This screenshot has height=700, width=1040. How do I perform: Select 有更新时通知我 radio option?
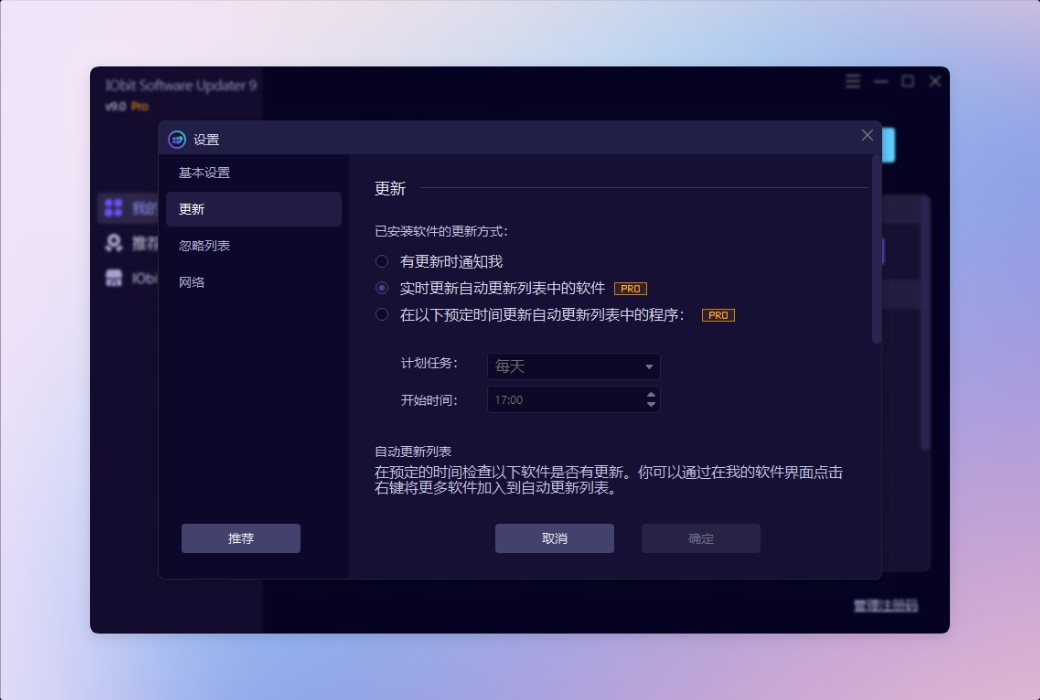[x=382, y=261]
